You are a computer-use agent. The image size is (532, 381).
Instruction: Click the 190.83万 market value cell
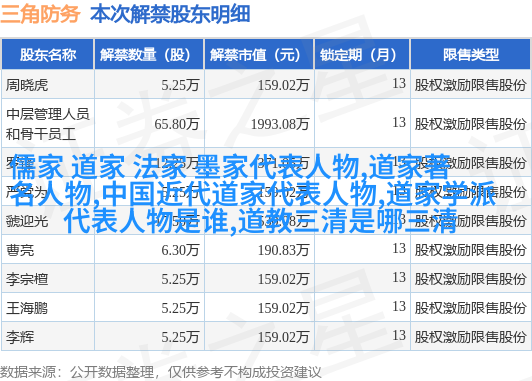click(x=283, y=250)
